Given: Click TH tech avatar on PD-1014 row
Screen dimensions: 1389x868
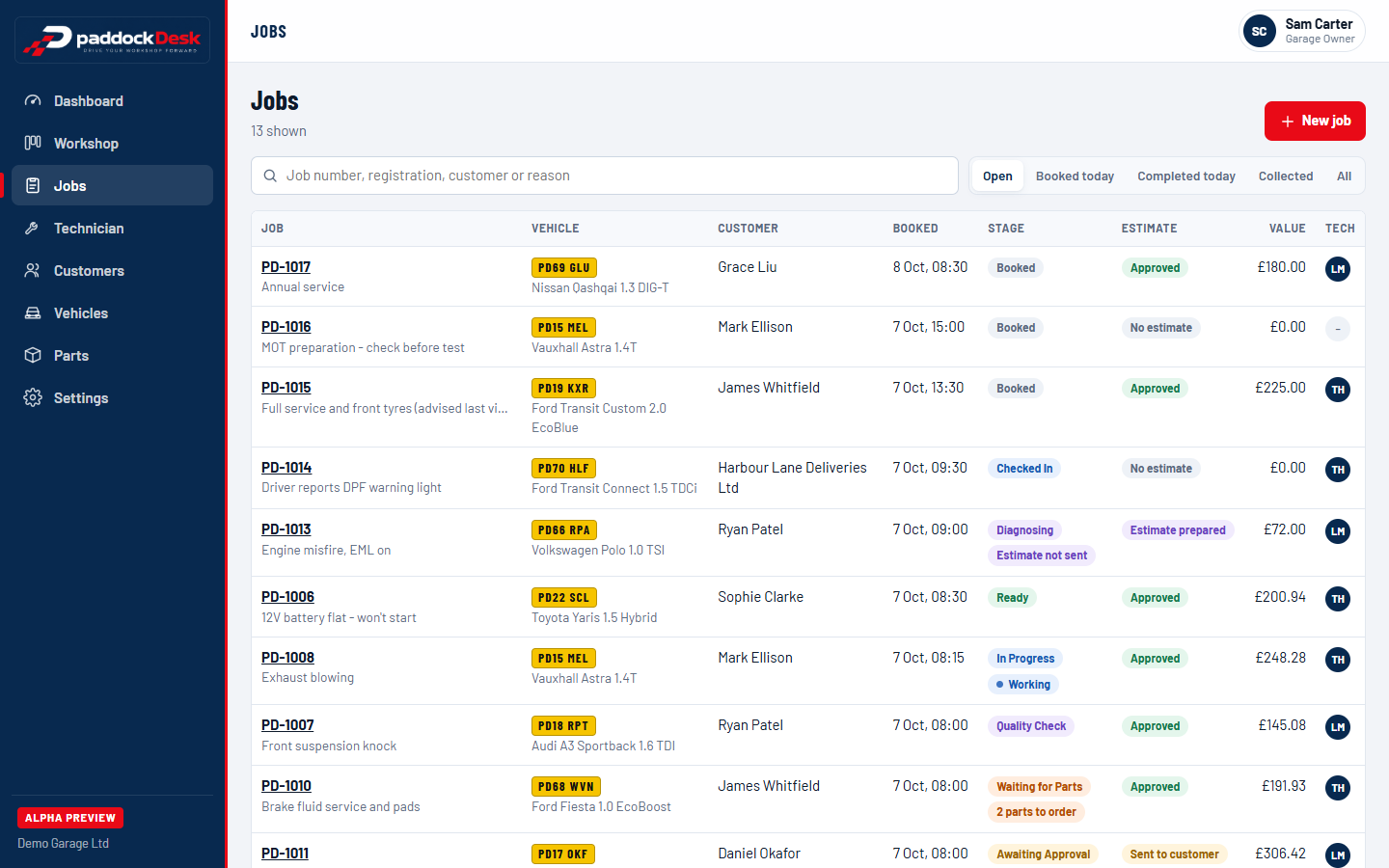Looking at the screenshot, I should click(1338, 470).
